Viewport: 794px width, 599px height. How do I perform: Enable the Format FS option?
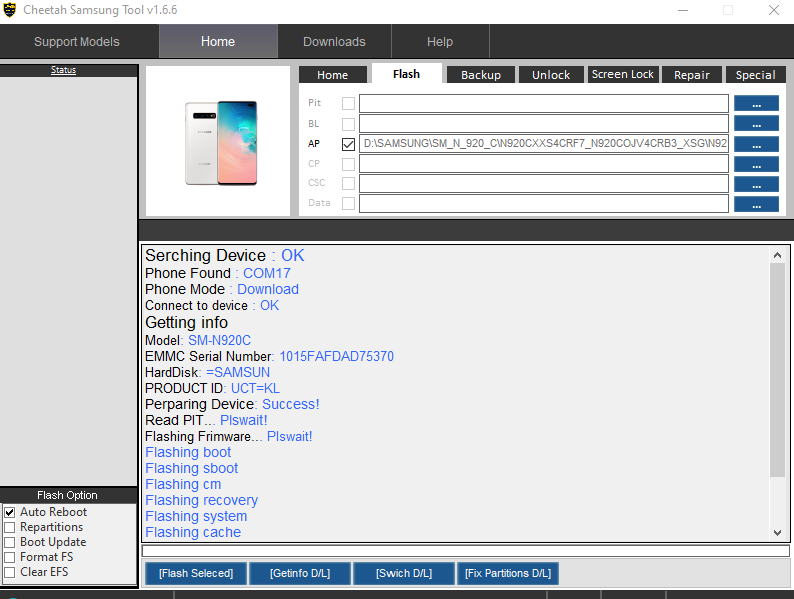point(10,557)
